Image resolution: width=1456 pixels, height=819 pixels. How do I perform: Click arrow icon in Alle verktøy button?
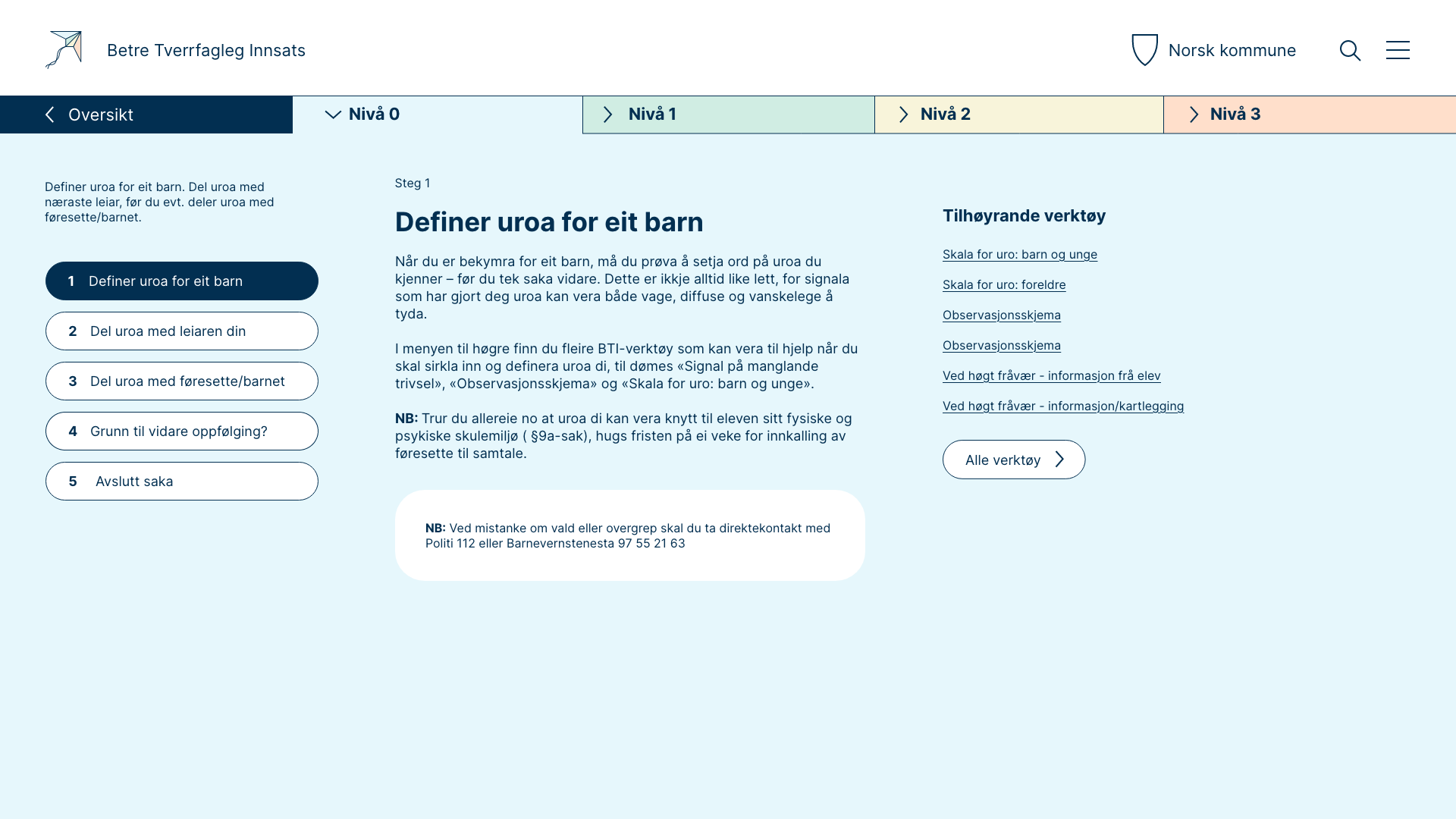click(1060, 460)
